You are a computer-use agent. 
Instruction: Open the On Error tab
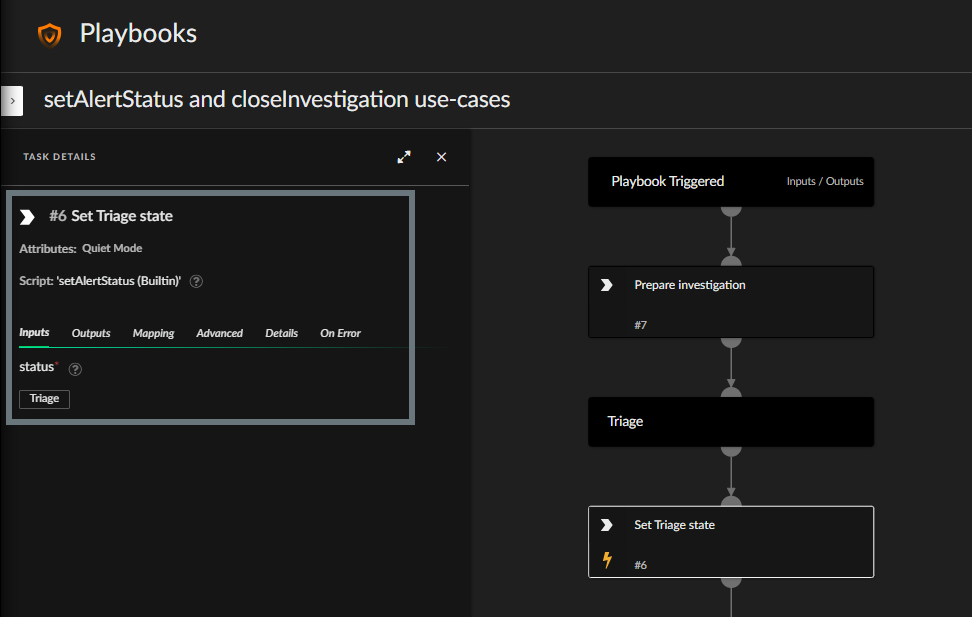click(x=340, y=333)
